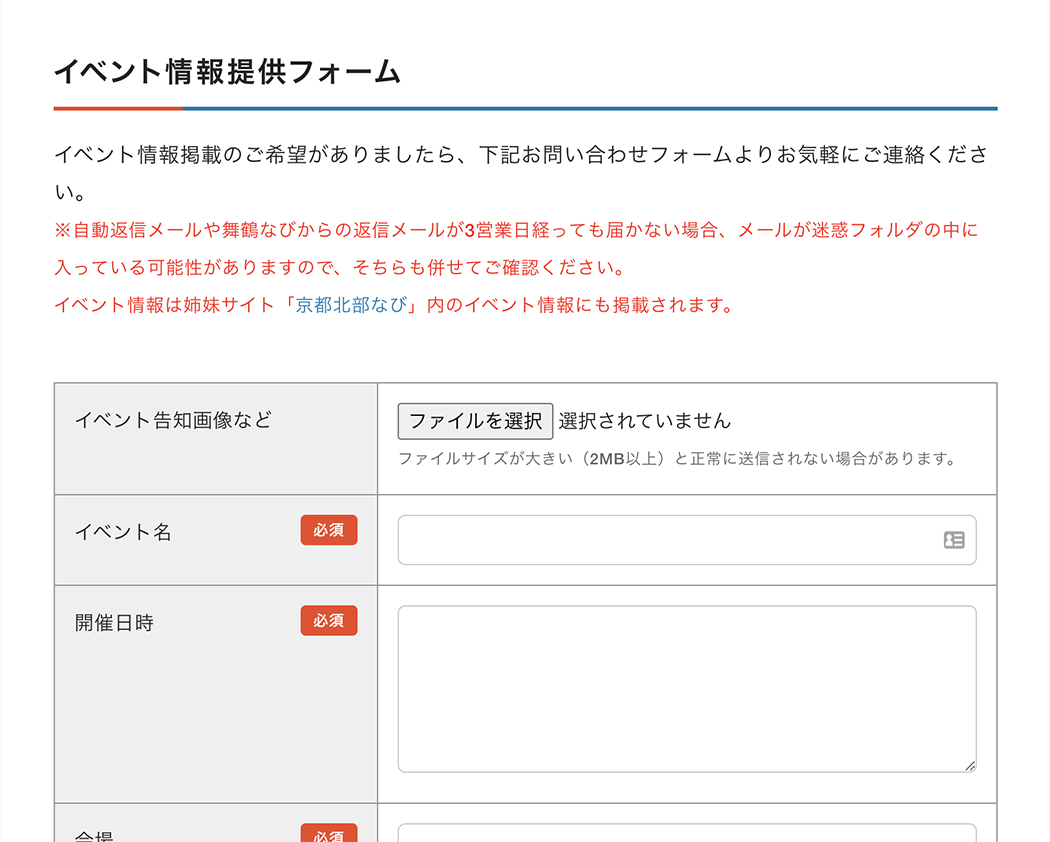This screenshot has height=842, width=1050.
Task: Click the イベント名 field label
Action: (123, 532)
